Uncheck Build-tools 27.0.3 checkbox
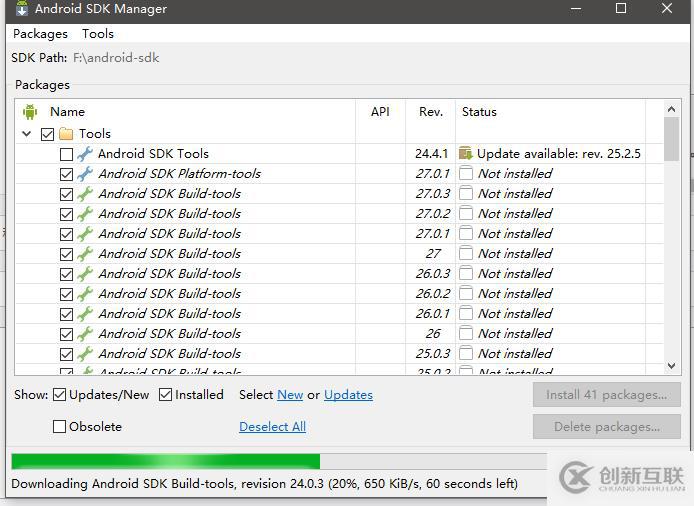The height and width of the screenshot is (506, 694). 66,194
